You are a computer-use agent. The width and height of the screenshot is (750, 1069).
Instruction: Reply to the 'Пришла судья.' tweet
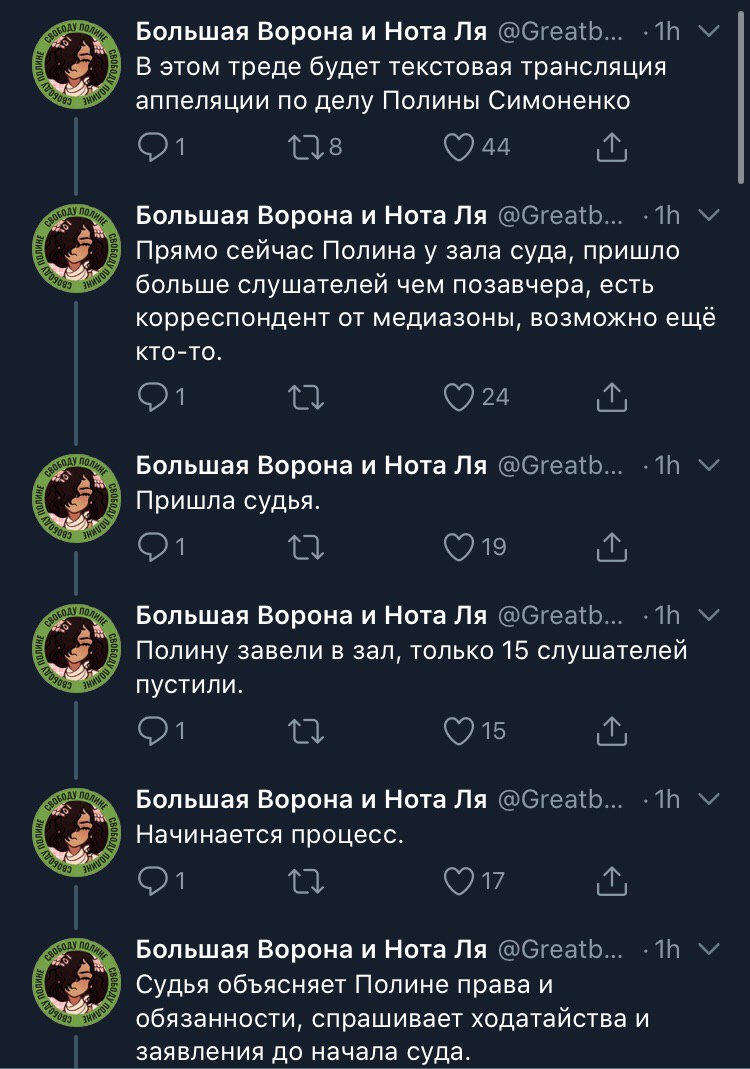coord(152,547)
